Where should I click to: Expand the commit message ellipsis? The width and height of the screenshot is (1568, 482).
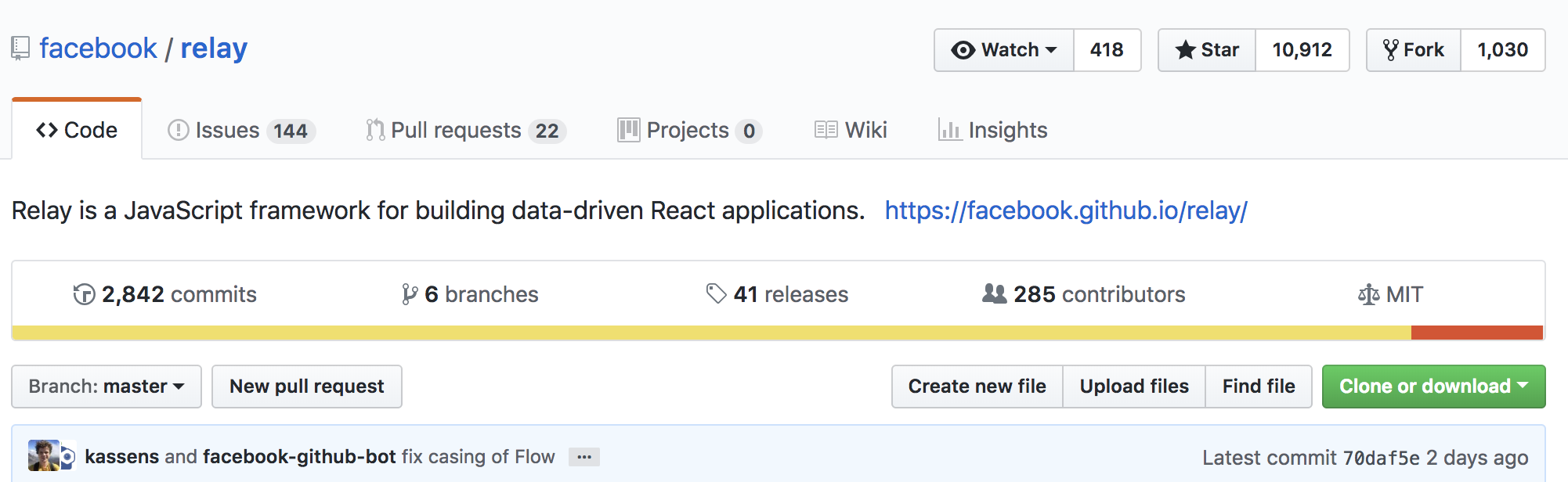point(584,457)
